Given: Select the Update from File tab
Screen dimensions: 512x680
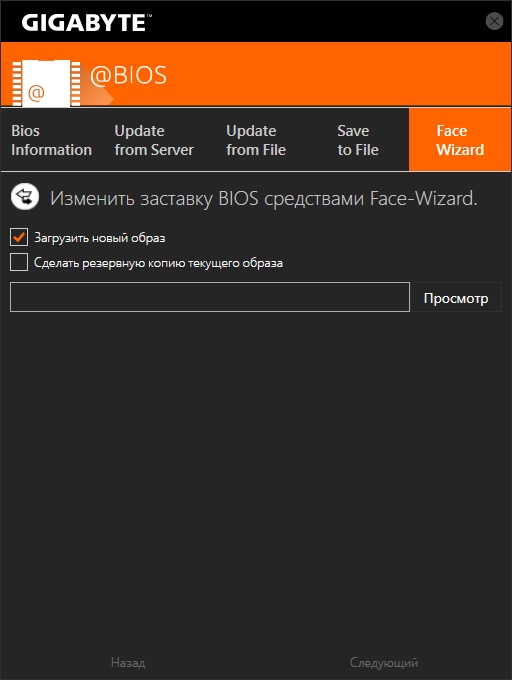Looking at the screenshot, I should click(x=256, y=140).
